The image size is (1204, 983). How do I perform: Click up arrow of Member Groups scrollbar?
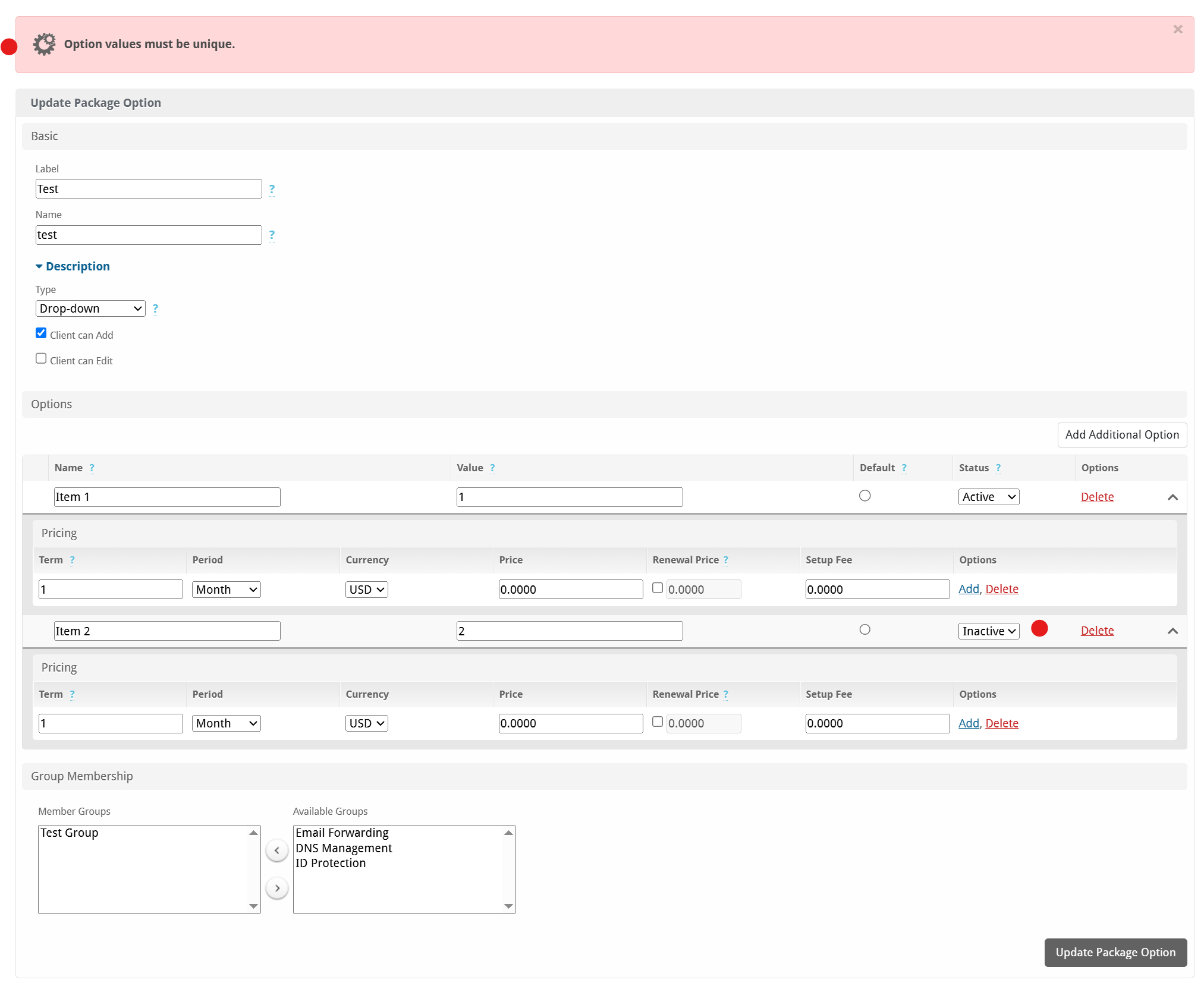(x=254, y=833)
